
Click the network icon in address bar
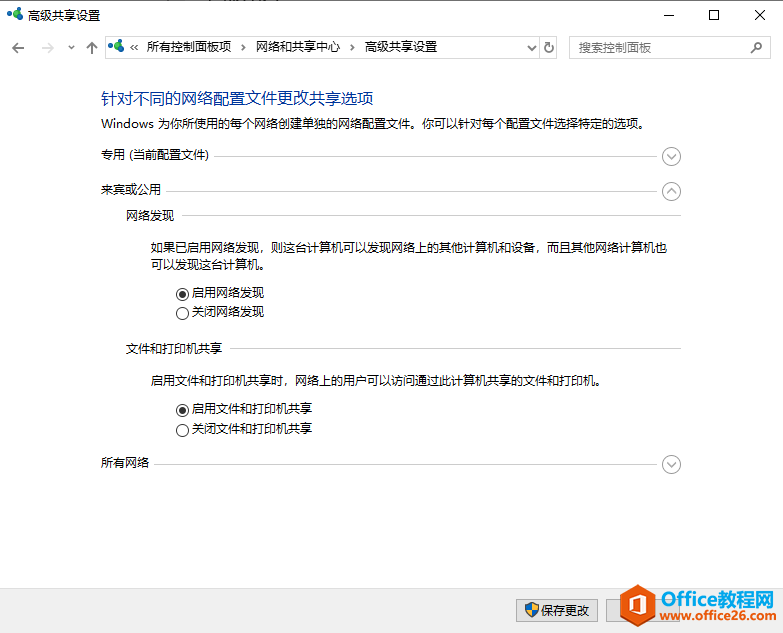(116, 46)
